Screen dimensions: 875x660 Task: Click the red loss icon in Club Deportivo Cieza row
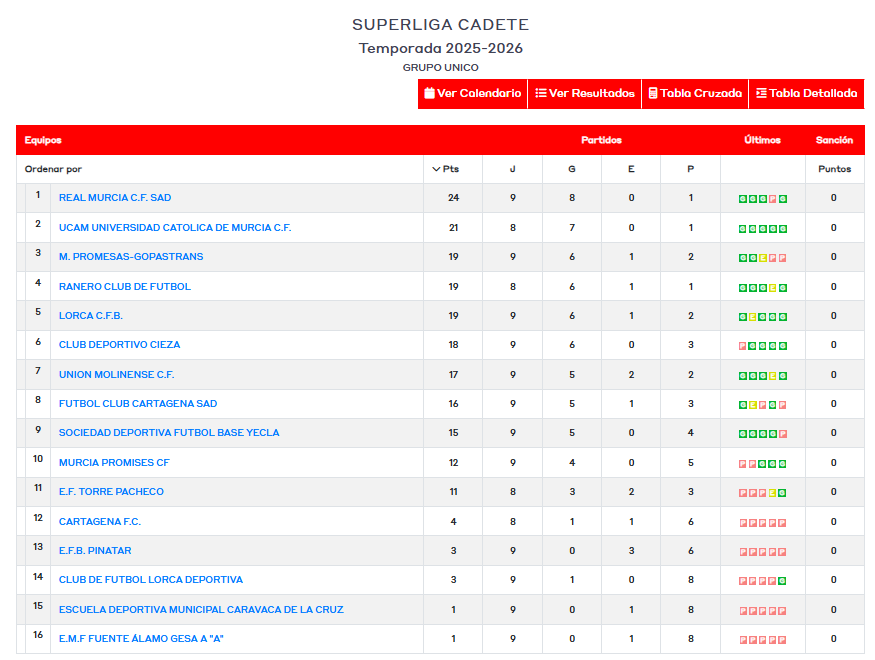tap(743, 346)
